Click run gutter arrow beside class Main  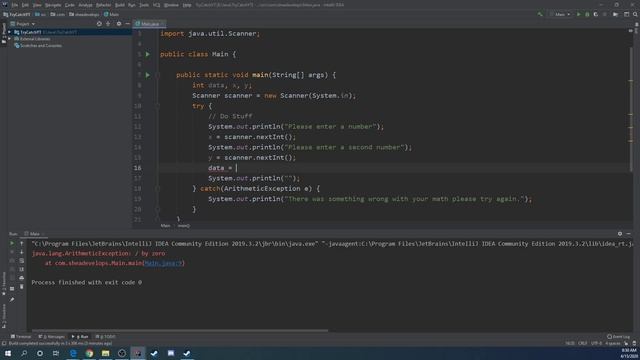[x=148, y=54]
